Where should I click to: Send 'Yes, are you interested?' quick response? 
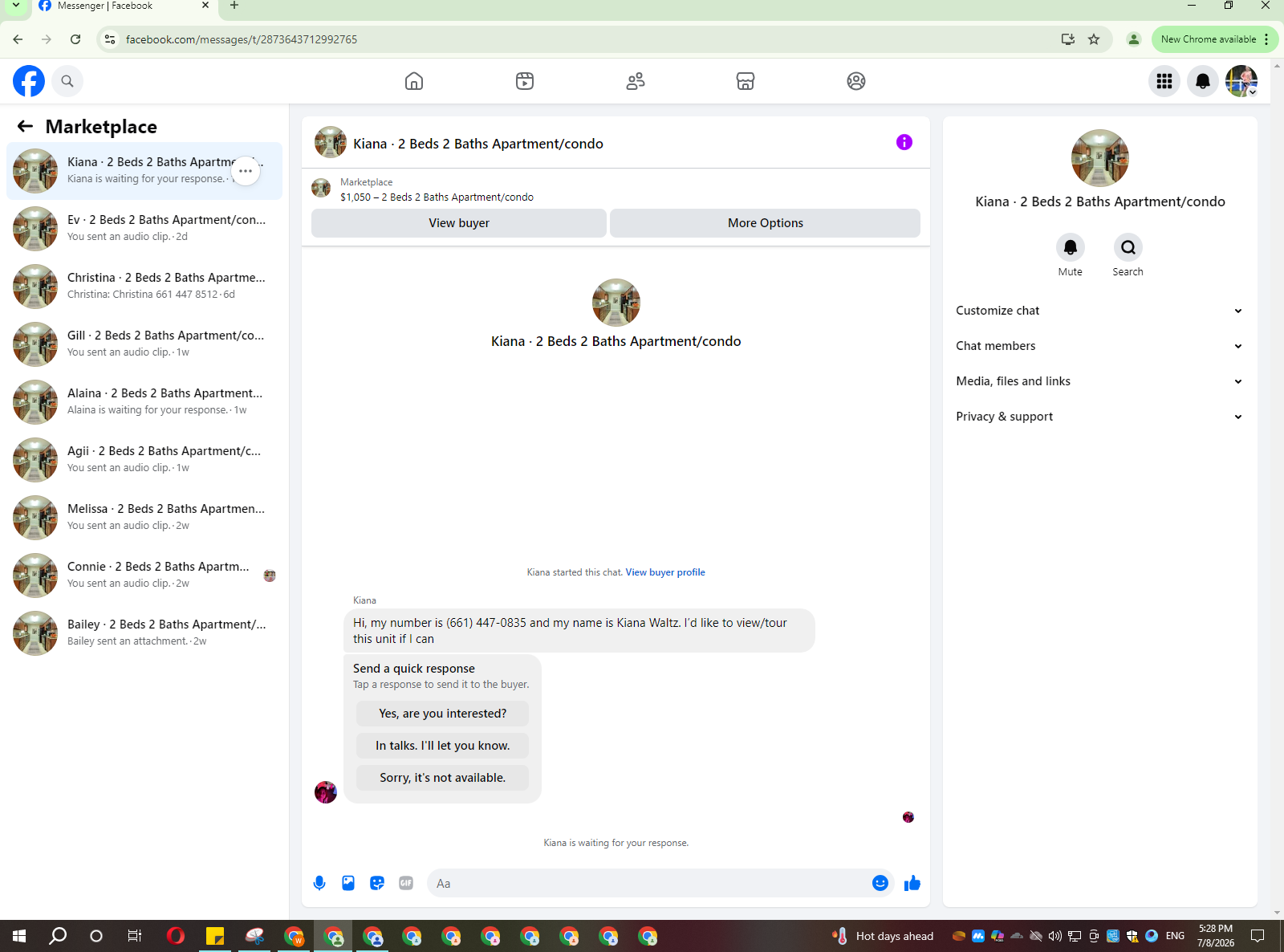click(x=443, y=714)
